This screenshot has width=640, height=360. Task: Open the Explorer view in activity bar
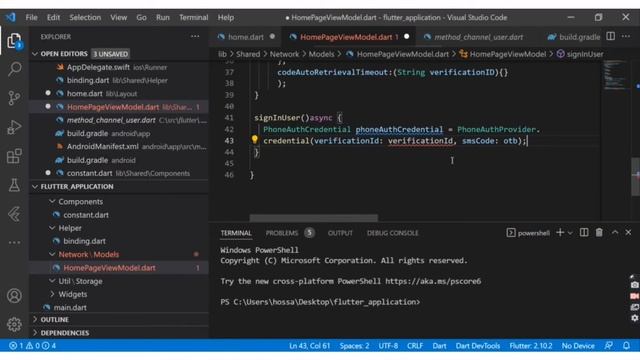(14, 41)
